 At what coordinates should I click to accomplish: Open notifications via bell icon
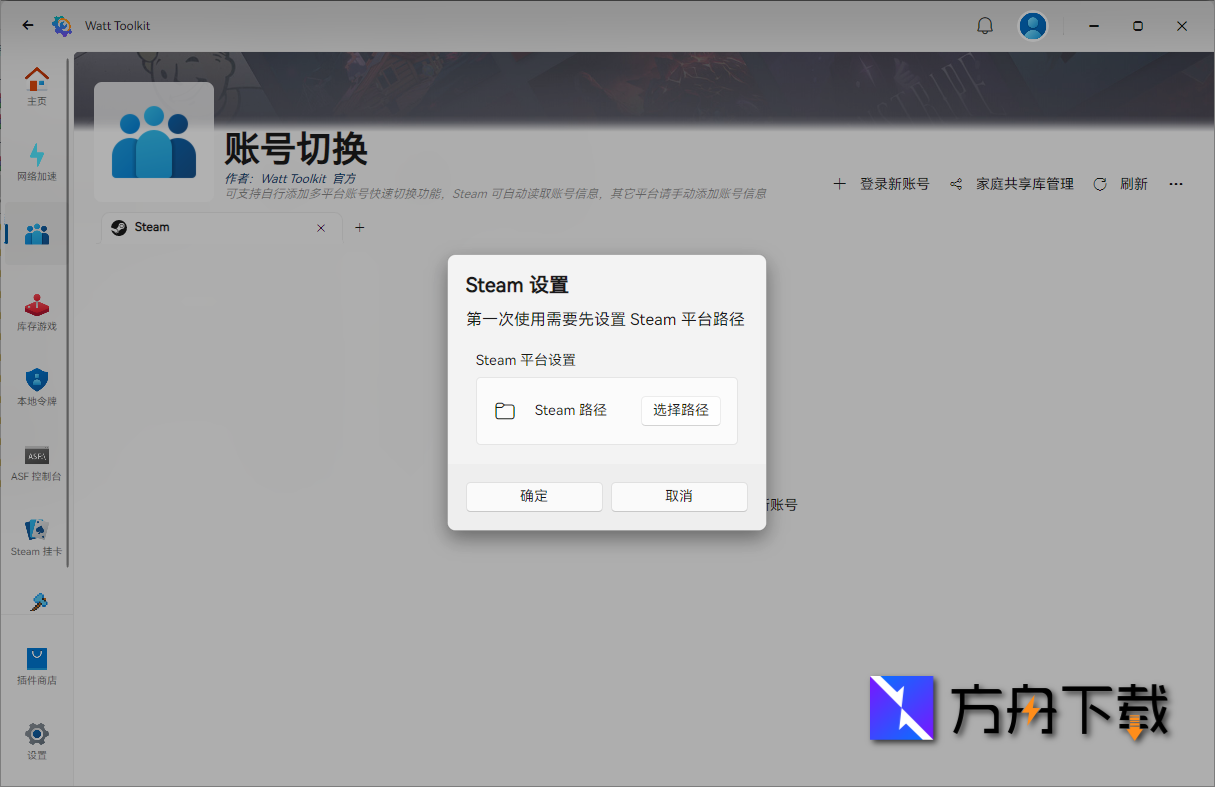985,25
